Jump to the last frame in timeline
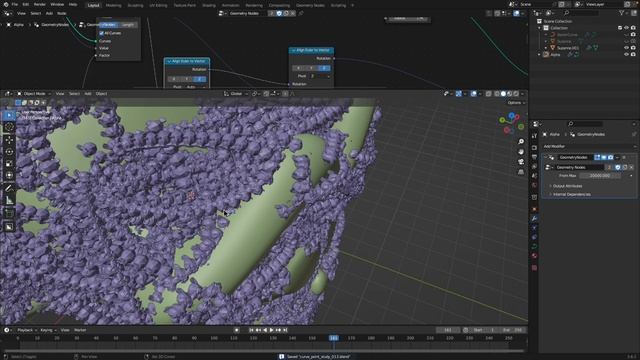Image resolution: width=640 pixels, height=360 pixels. click(x=285, y=330)
